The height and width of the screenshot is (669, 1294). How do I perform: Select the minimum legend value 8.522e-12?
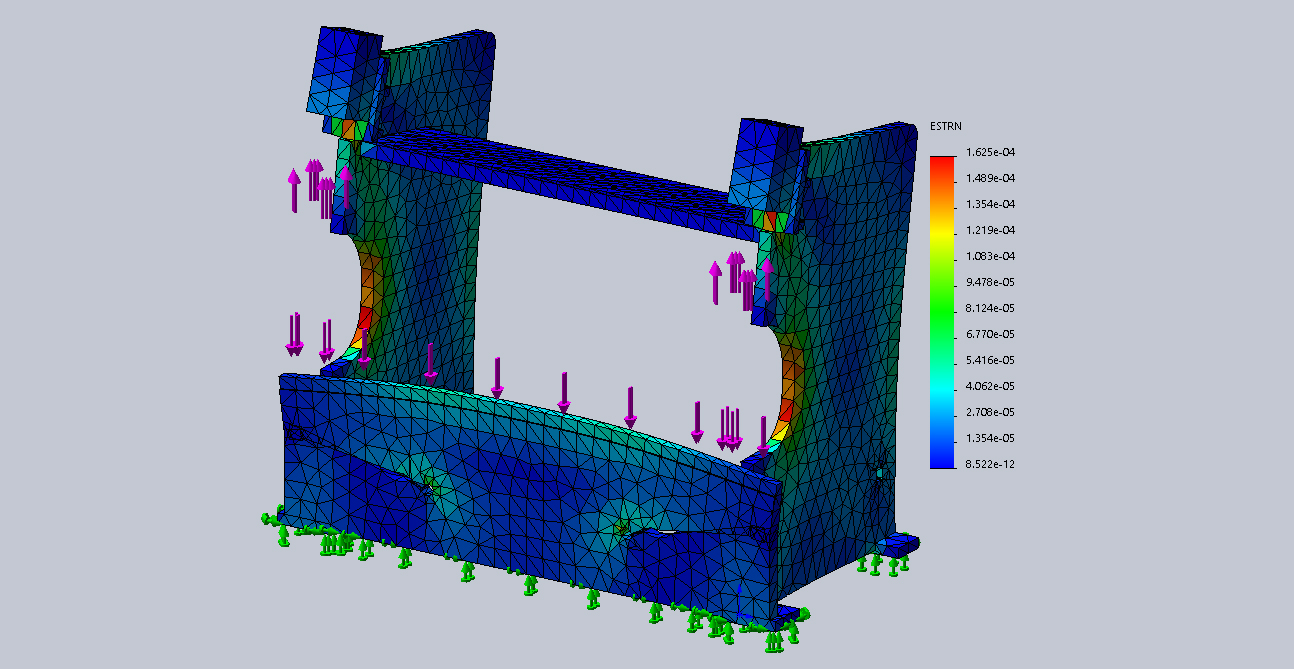[x=989, y=464]
